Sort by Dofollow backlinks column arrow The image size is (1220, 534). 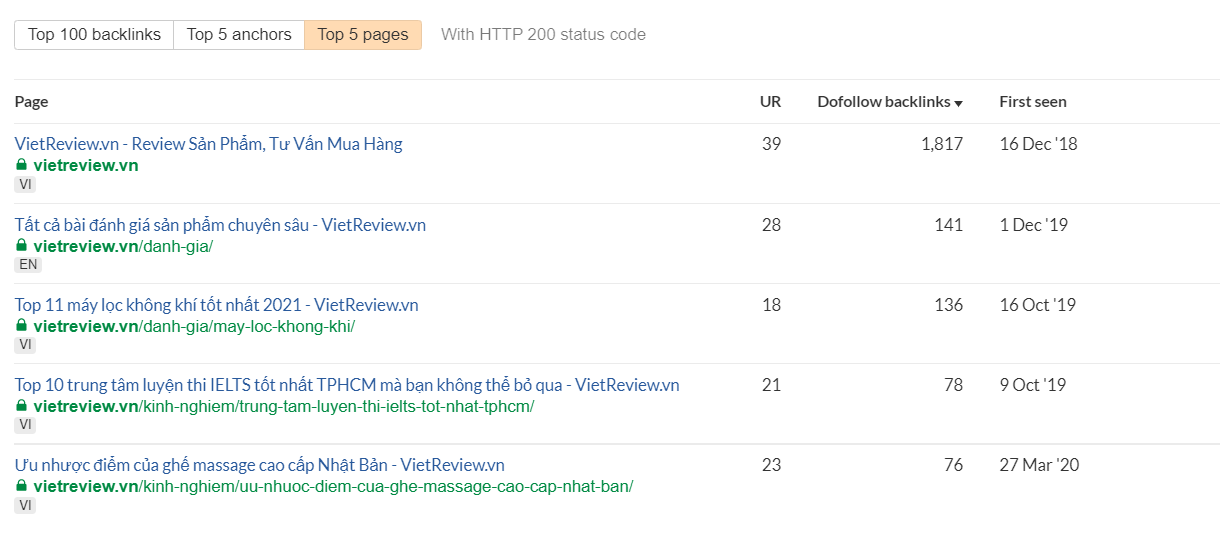tap(958, 103)
